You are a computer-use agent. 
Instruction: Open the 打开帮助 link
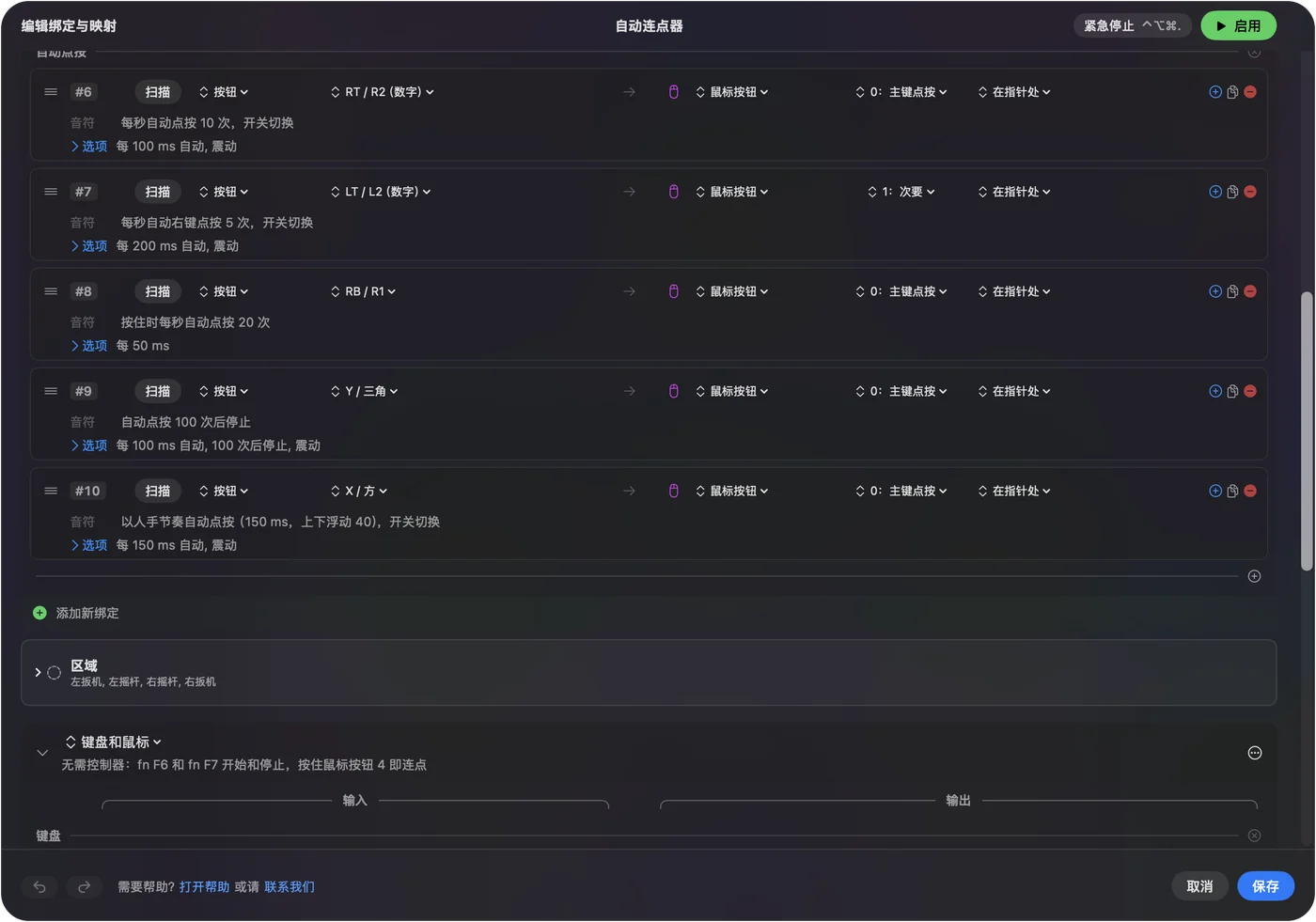click(x=204, y=887)
